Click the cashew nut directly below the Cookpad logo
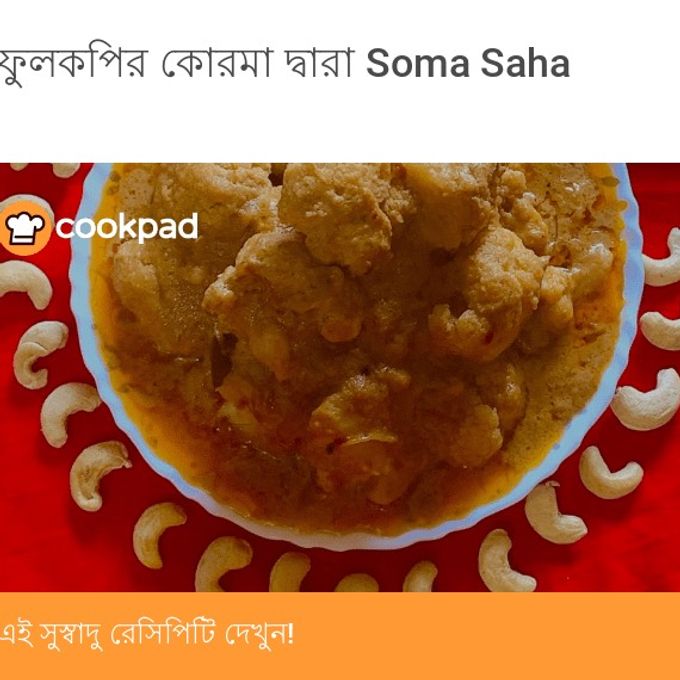The image size is (680, 680). click(x=27, y=284)
